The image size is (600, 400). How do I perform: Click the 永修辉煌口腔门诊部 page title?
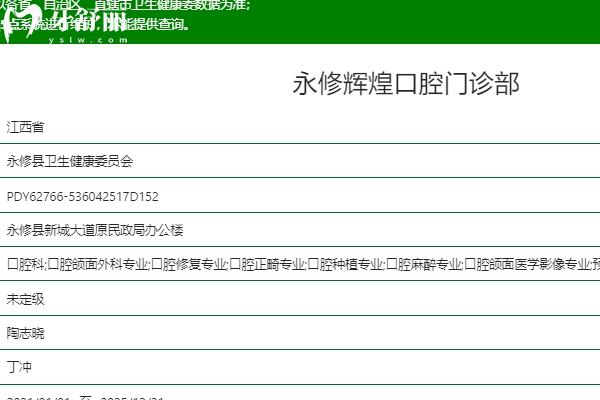tap(406, 83)
